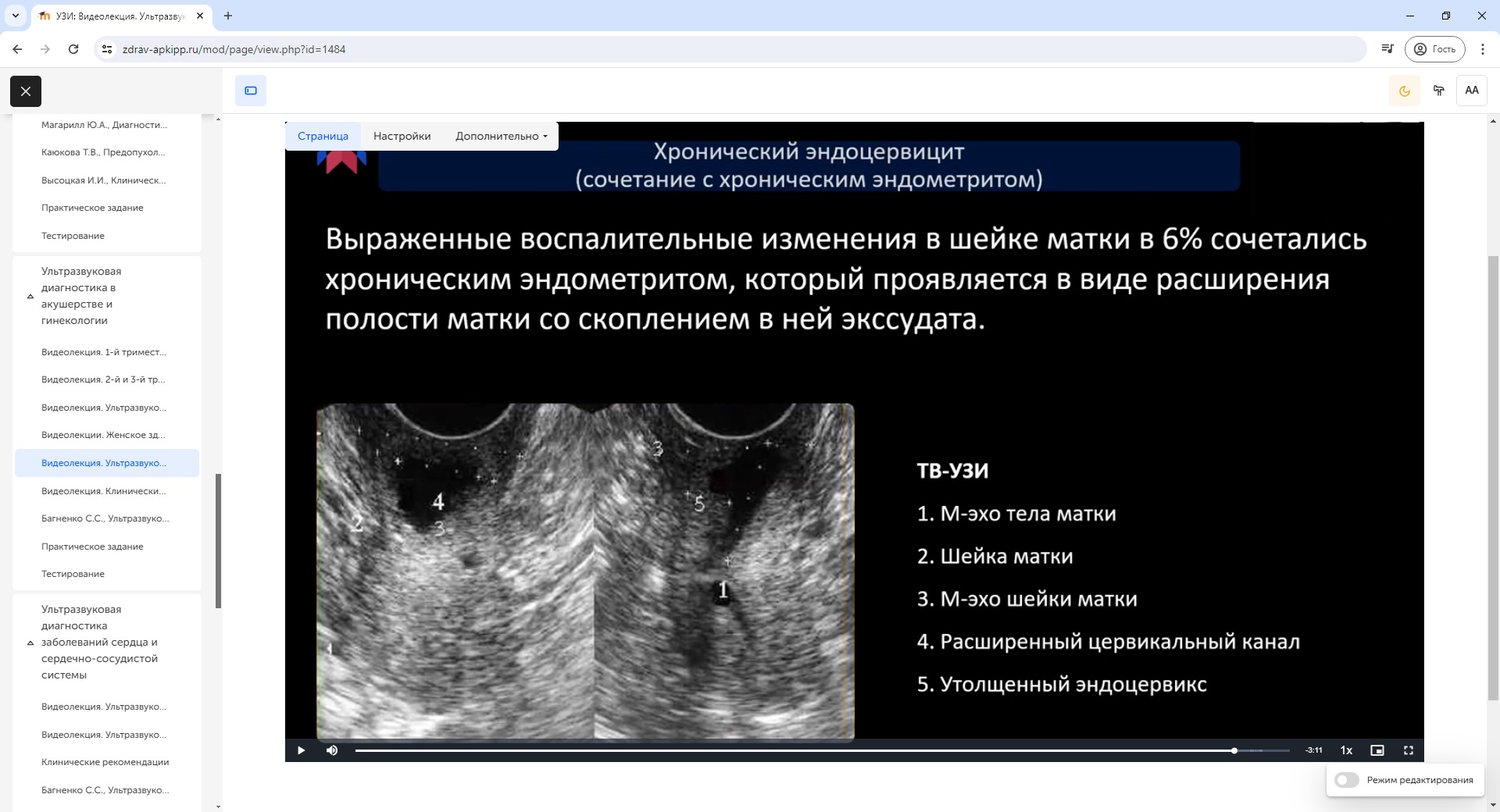The image size is (1500, 812).
Task: Switch to dark mode moon icon
Action: click(x=1404, y=91)
